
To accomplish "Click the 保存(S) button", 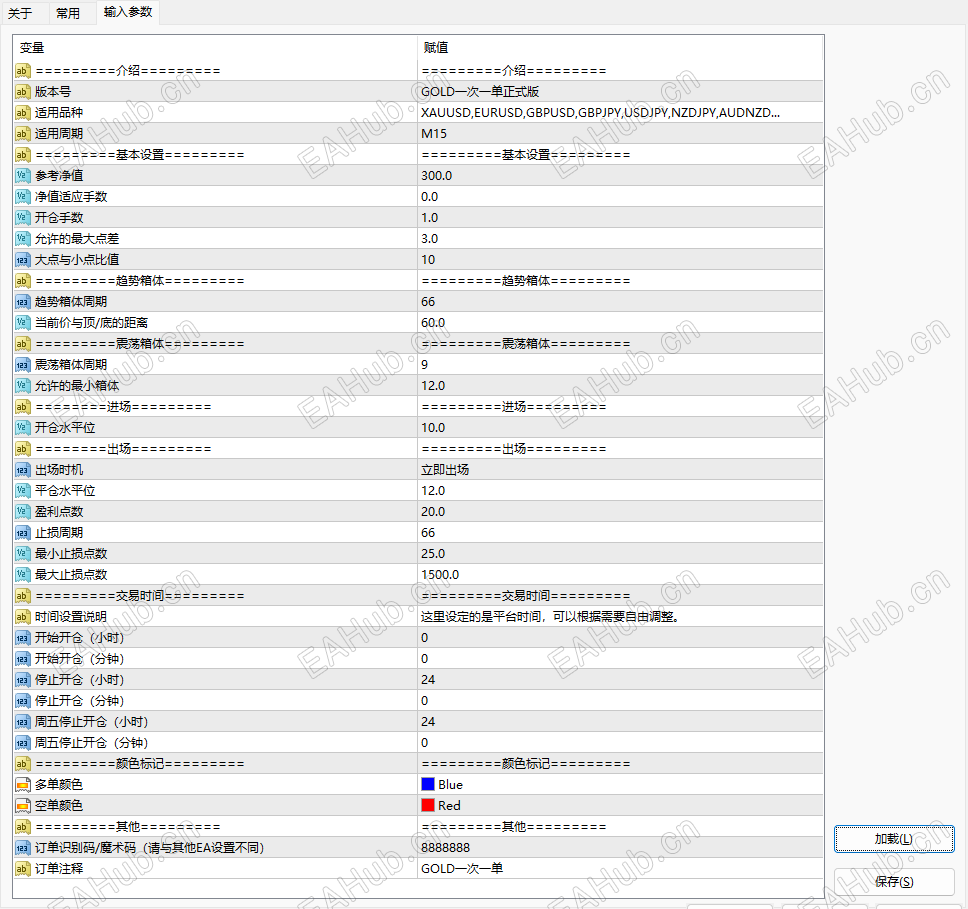I will [893, 881].
